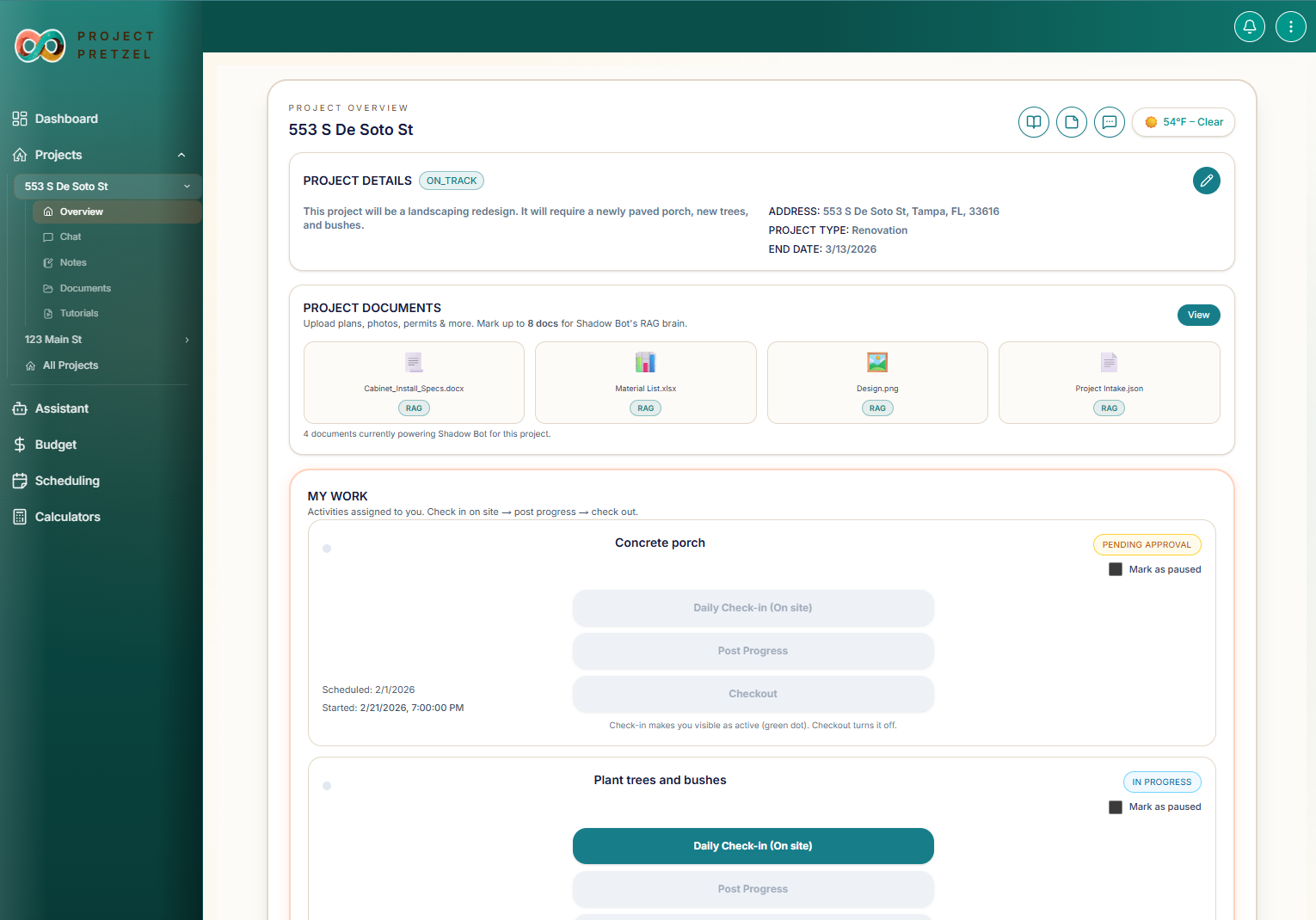Expand the 123 Main St project
1316x920 pixels.
(x=186, y=340)
